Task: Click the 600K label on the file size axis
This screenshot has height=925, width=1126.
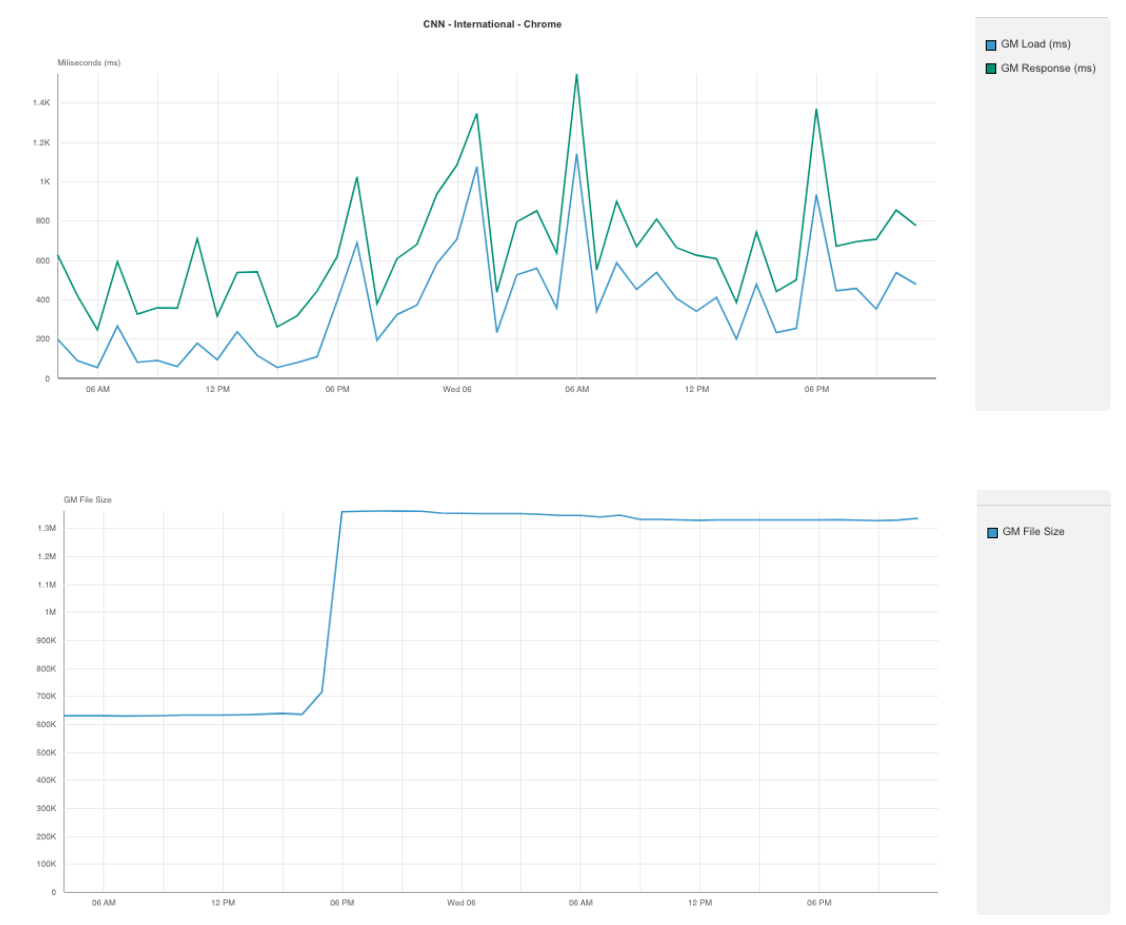Action: tap(46, 725)
